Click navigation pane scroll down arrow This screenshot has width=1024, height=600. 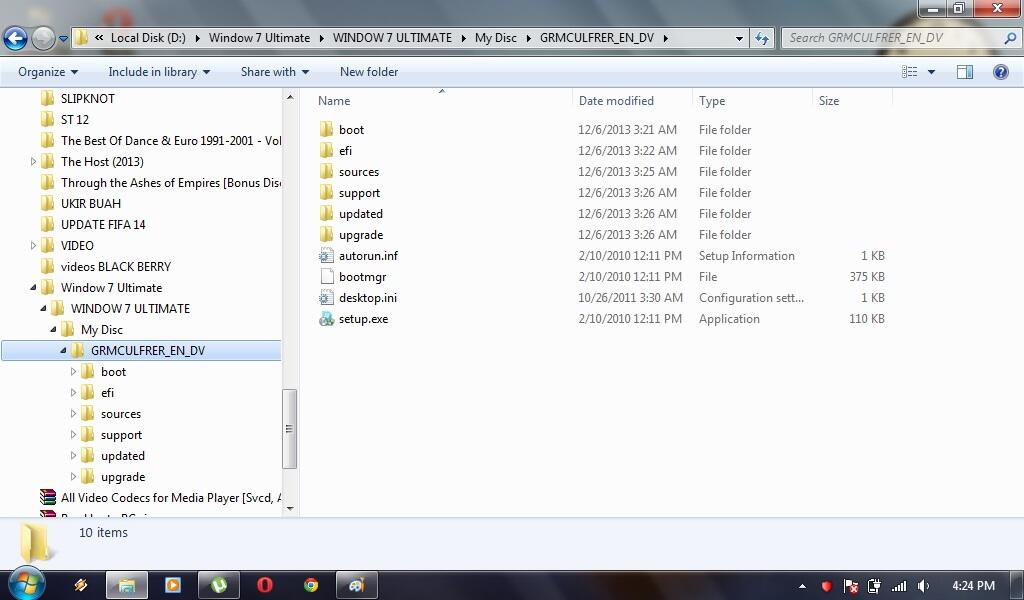(x=290, y=509)
